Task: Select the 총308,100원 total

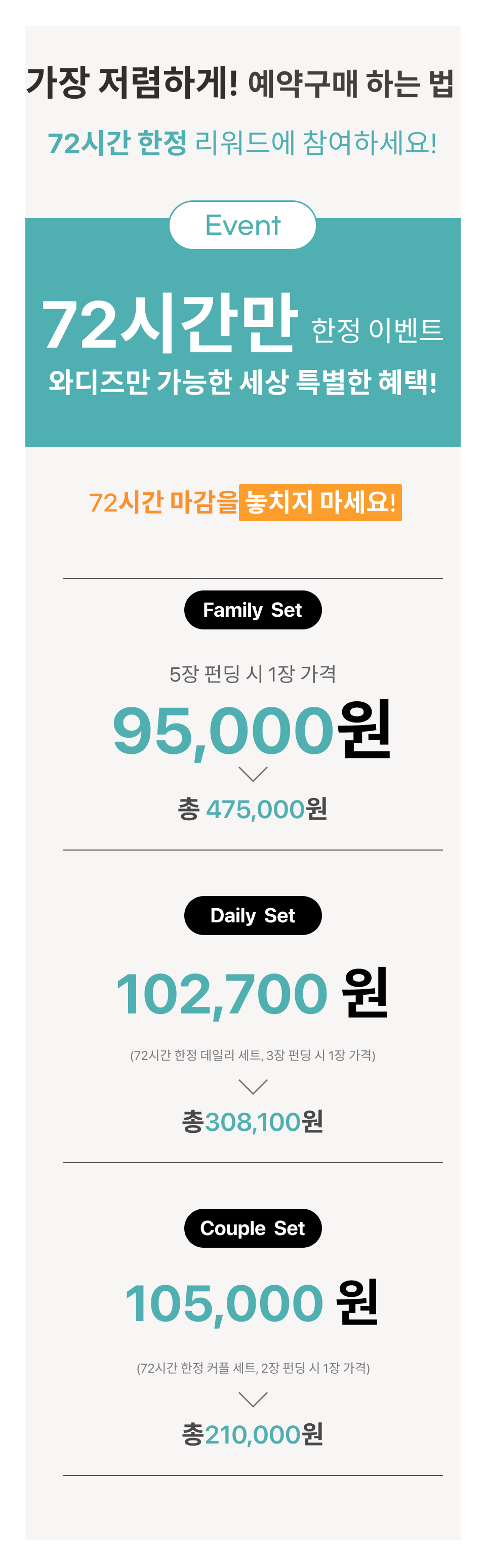Action: point(253,1121)
